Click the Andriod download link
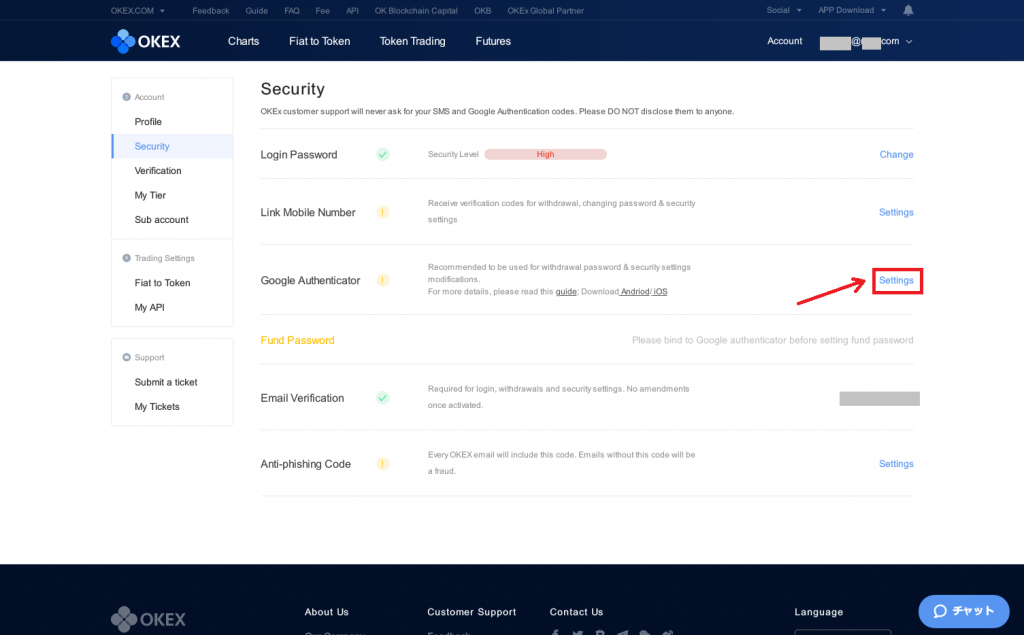 [x=635, y=292]
